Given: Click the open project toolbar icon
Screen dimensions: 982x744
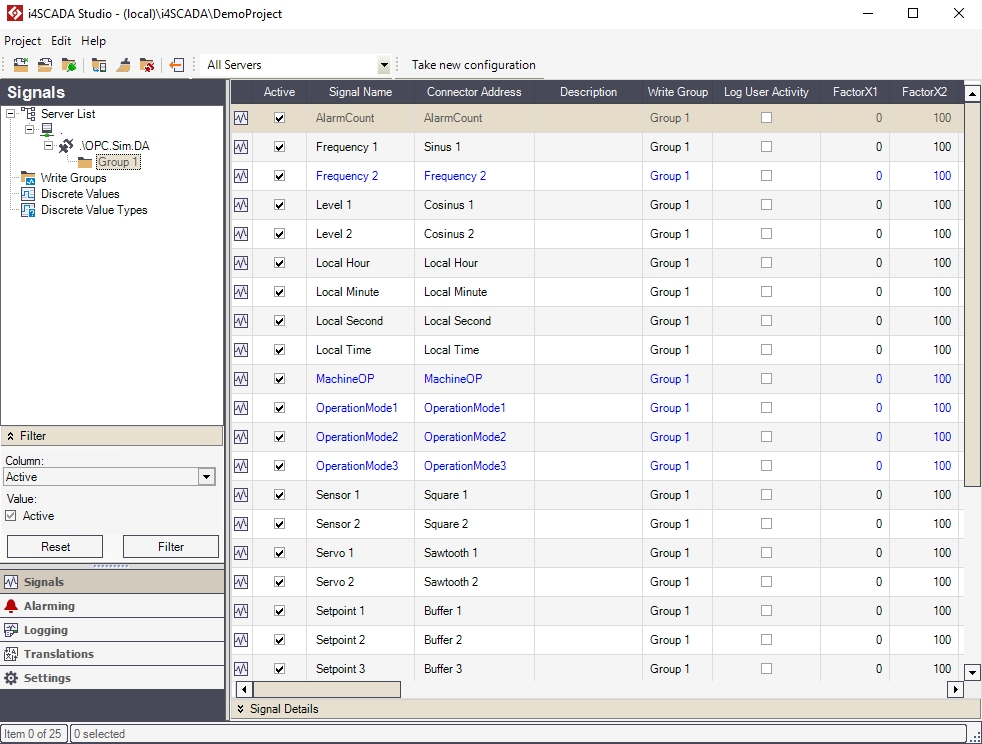Looking at the screenshot, I should pyautogui.click(x=45, y=64).
